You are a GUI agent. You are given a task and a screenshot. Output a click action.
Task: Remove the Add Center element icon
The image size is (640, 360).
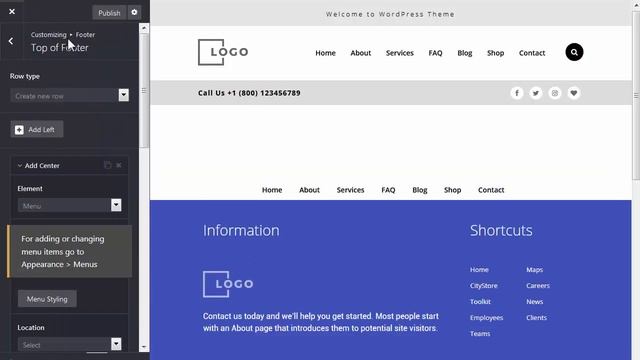(x=119, y=165)
